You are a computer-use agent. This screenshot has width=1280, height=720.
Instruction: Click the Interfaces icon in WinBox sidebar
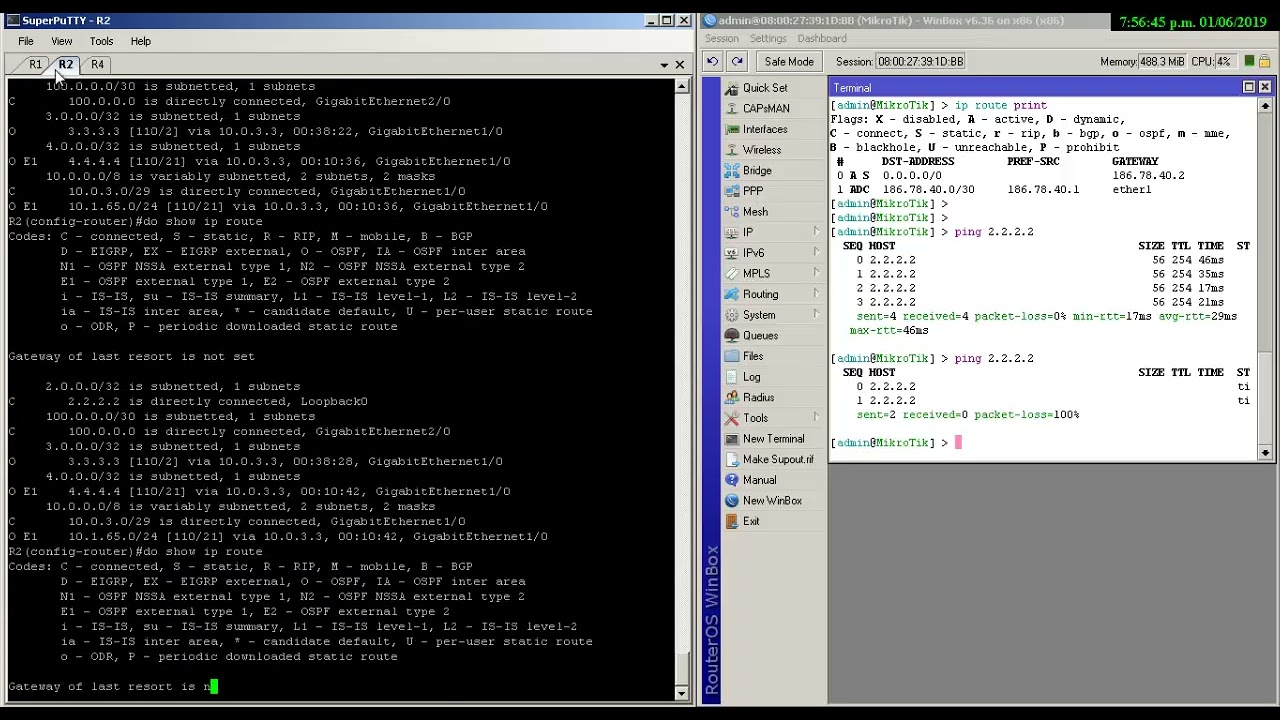[732, 129]
